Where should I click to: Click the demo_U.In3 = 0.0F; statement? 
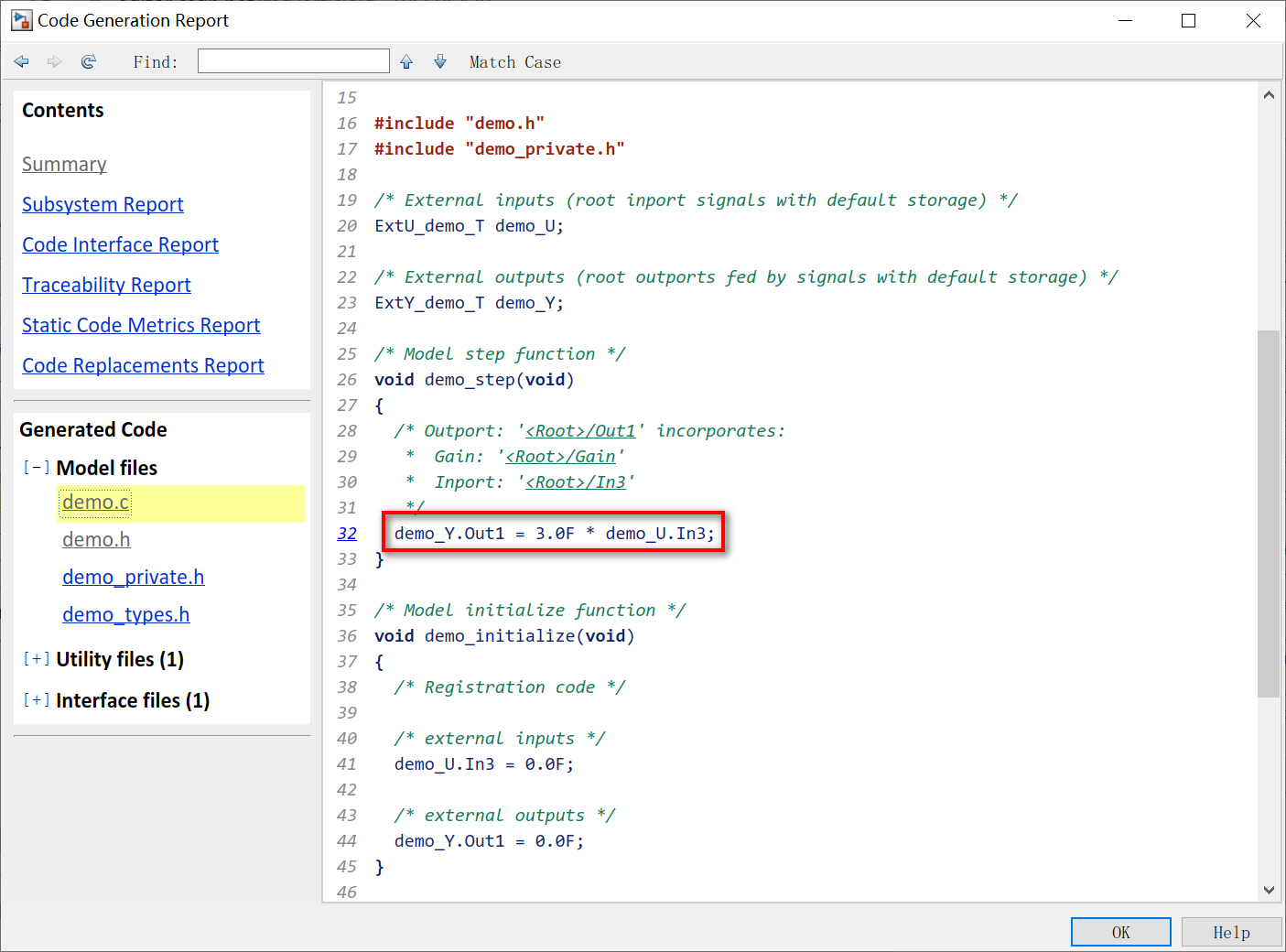(x=484, y=763)
